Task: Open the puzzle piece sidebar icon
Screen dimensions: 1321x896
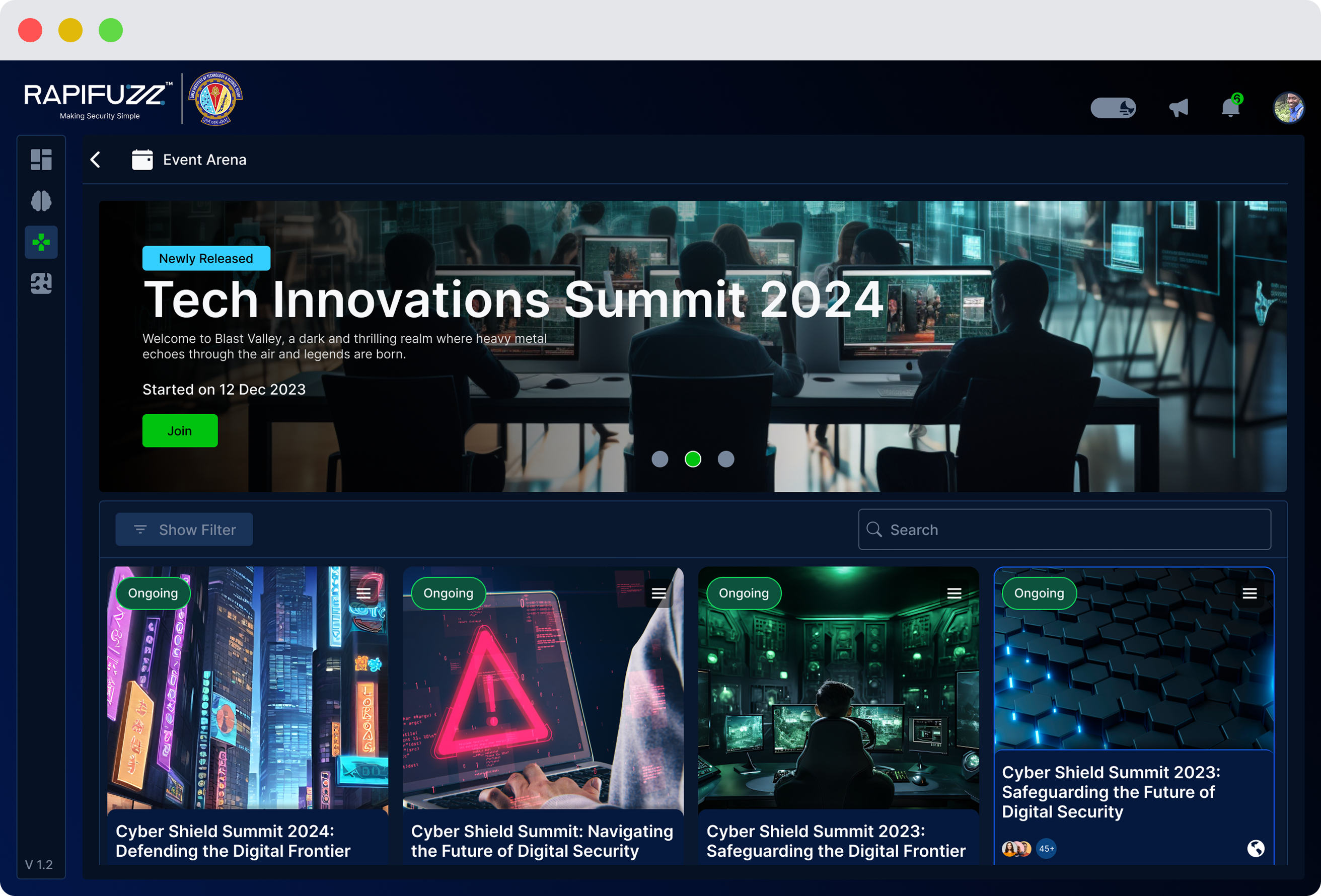Action: point(41,283)
